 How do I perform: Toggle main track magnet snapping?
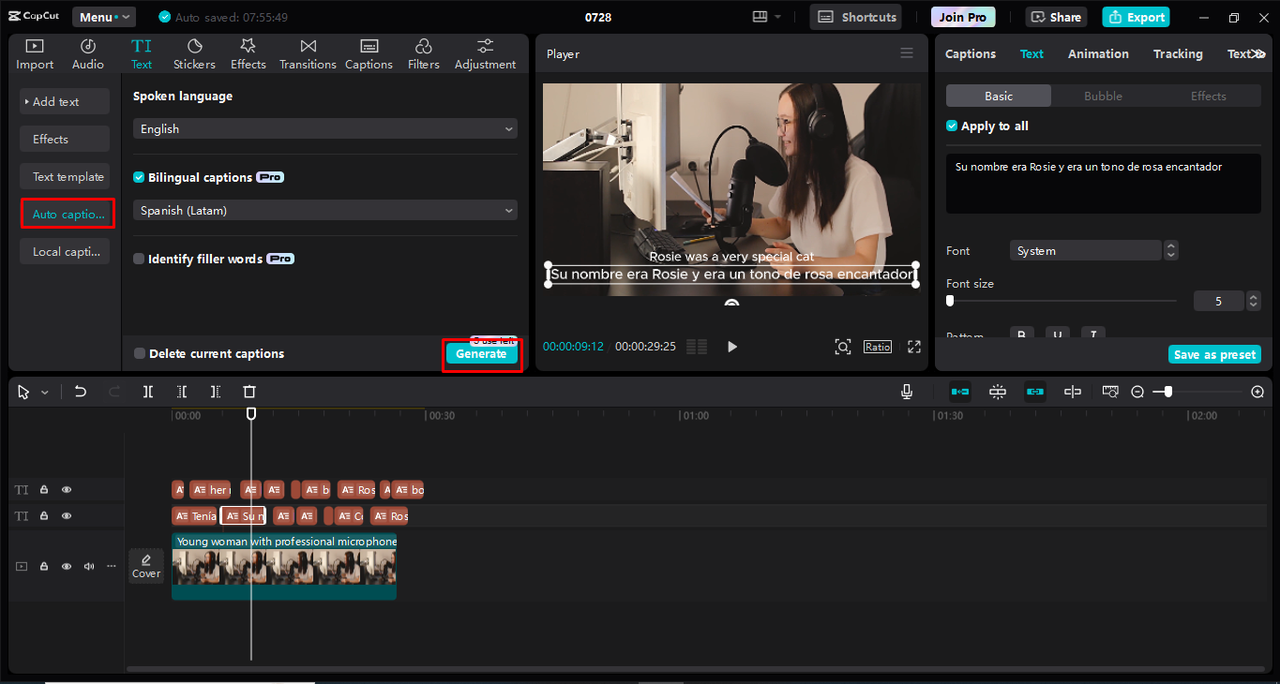pyautogui.click(x=960, y=392)
